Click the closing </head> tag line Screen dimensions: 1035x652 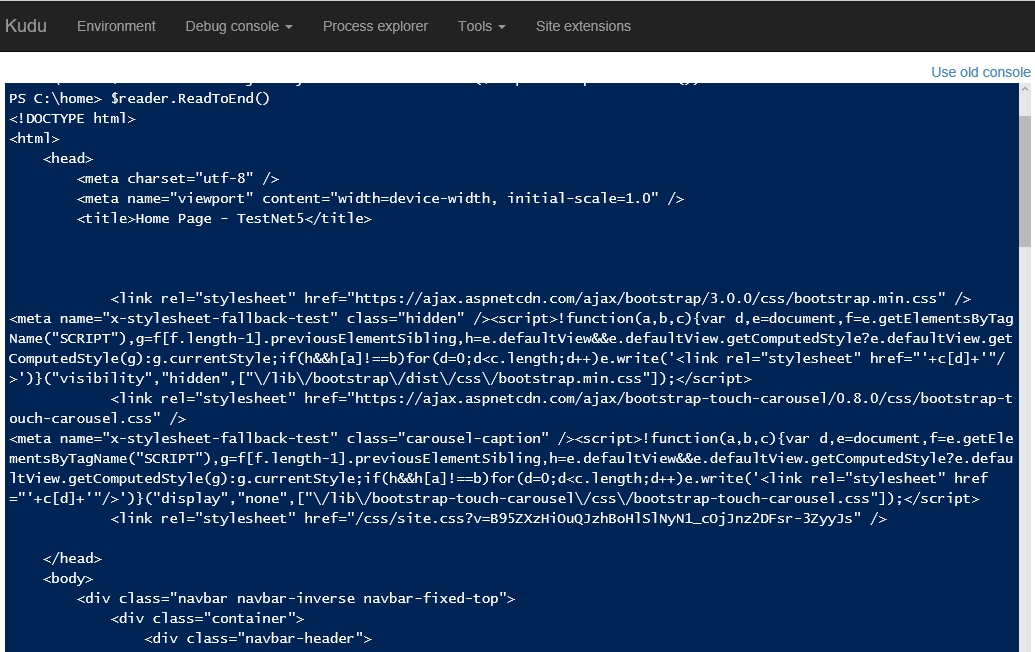click(x=73, y=558)
